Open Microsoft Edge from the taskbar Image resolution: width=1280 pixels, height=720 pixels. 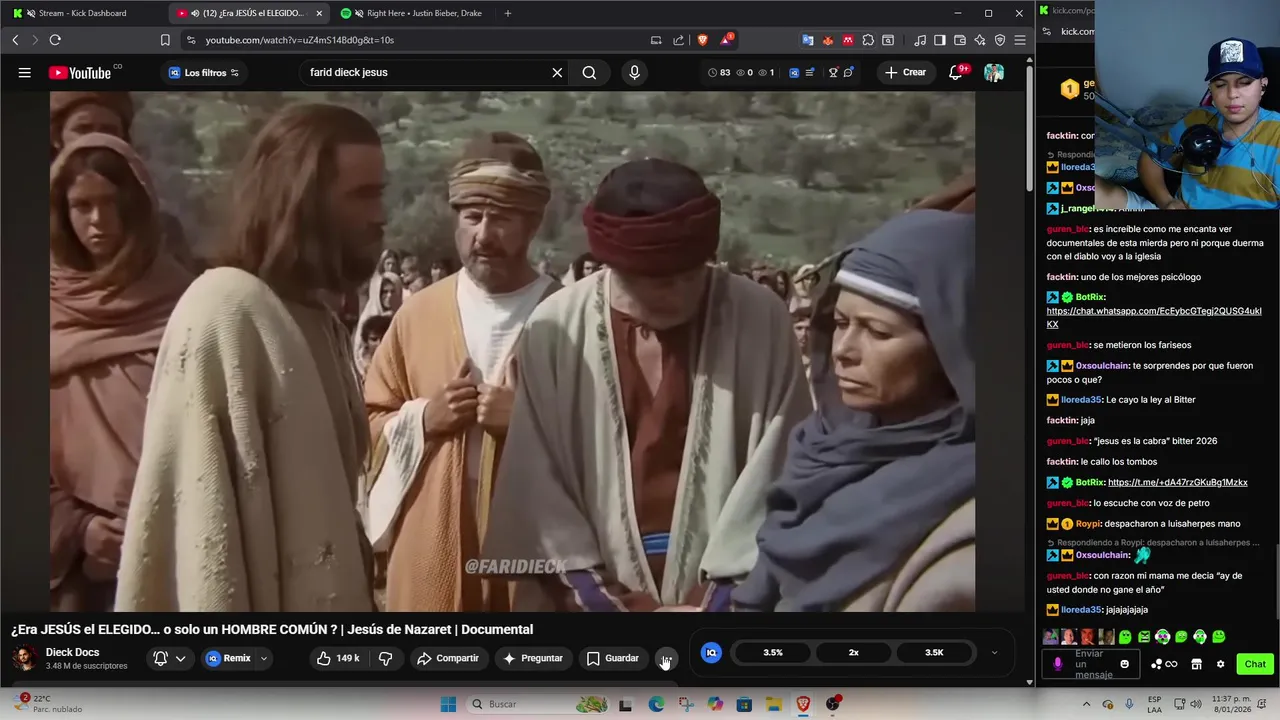(656, 704)
